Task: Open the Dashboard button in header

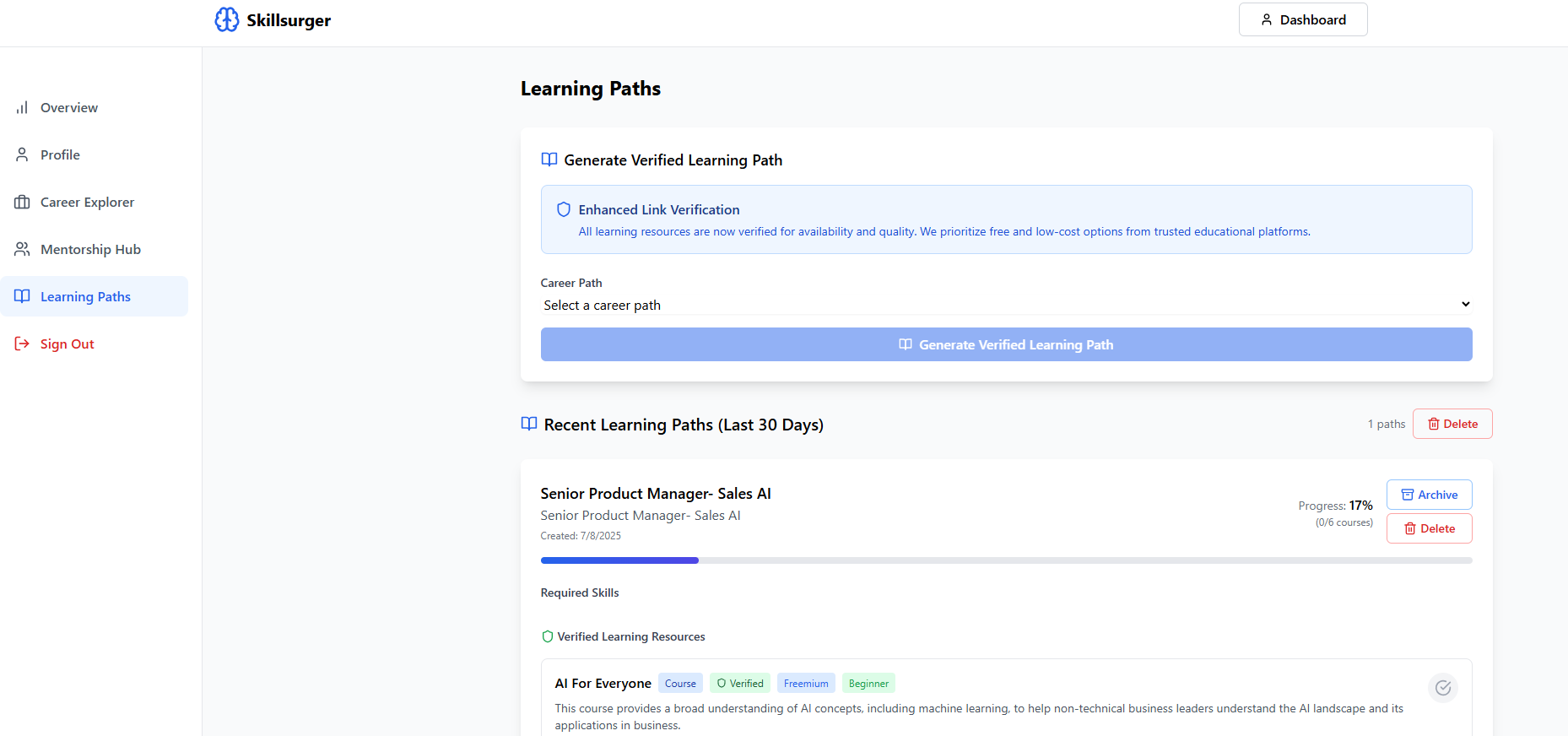Action: 1302,19
